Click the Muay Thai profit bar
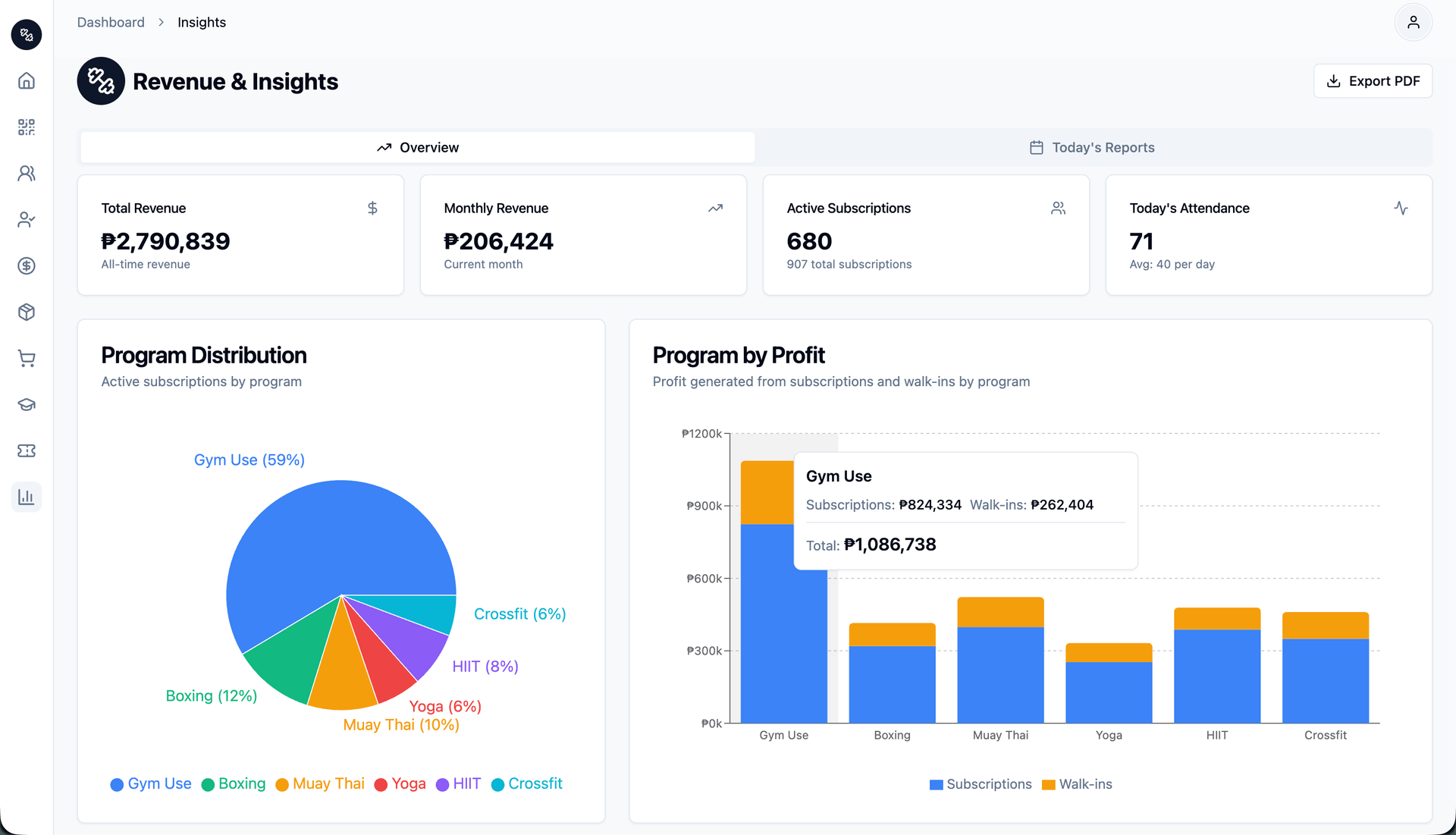Image resolution: width=1456 pixels, height=835 pixels. point(1000,667)
